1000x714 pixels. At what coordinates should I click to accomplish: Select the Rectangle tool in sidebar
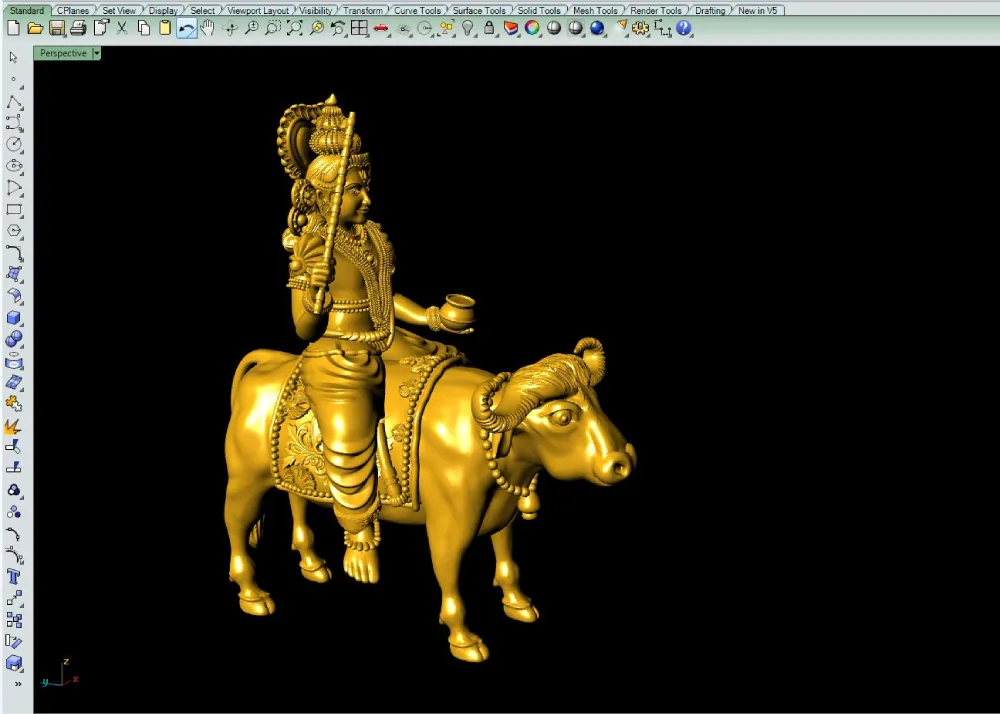(14, 209)
